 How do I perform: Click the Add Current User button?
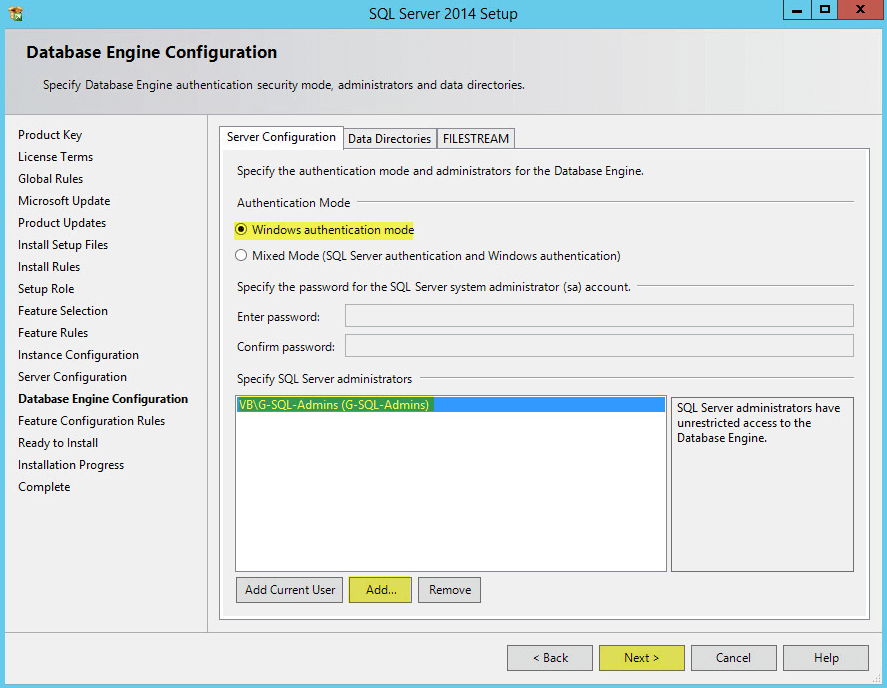click(x=290, y=590)
